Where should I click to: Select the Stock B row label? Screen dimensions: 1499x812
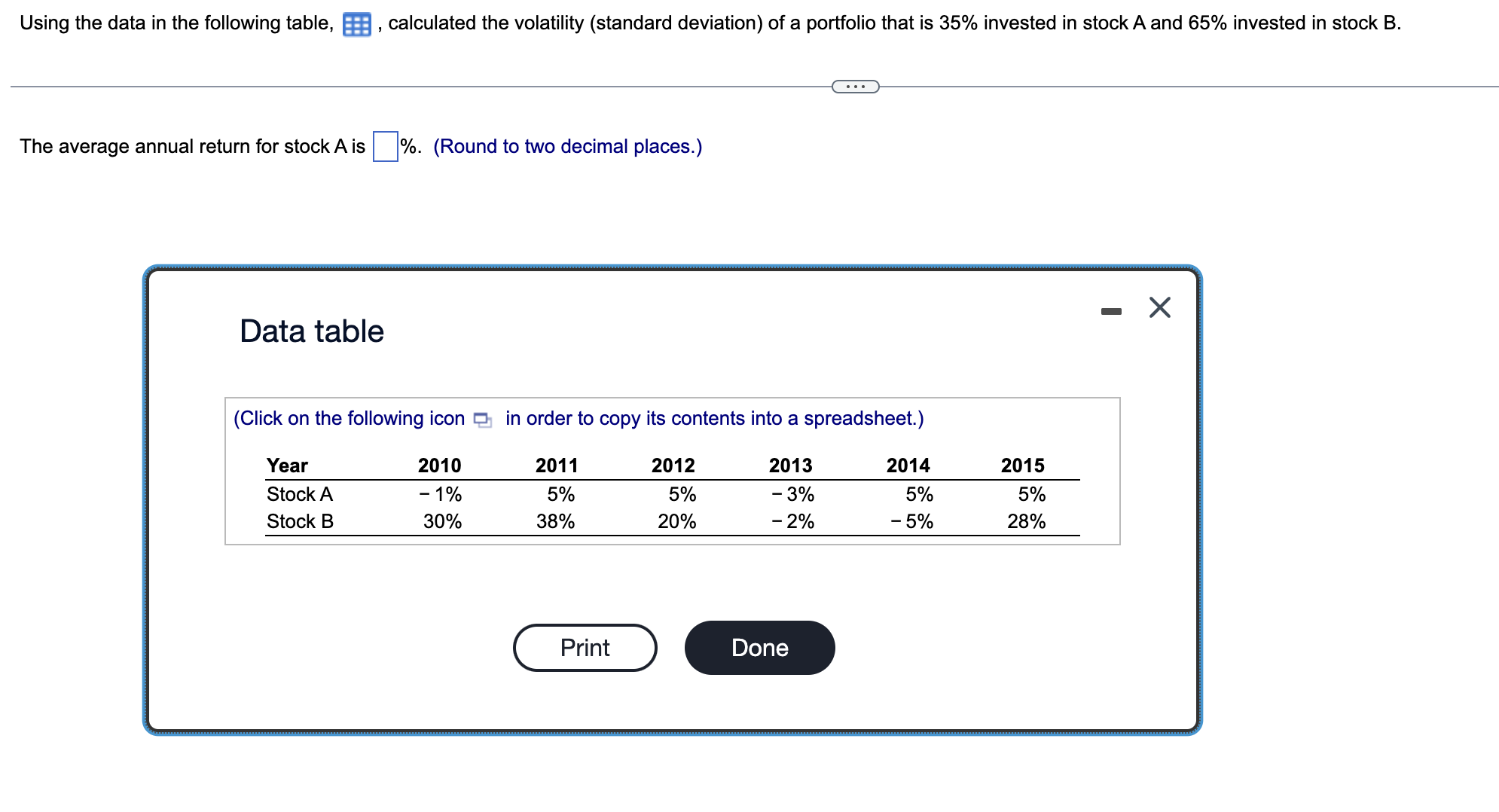coord(299,520)
